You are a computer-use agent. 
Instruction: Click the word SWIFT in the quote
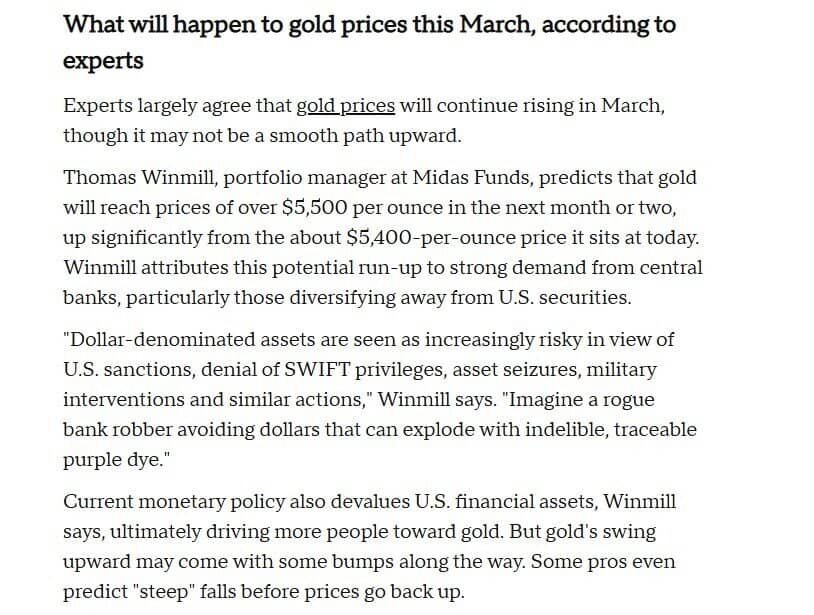point(317,370)
